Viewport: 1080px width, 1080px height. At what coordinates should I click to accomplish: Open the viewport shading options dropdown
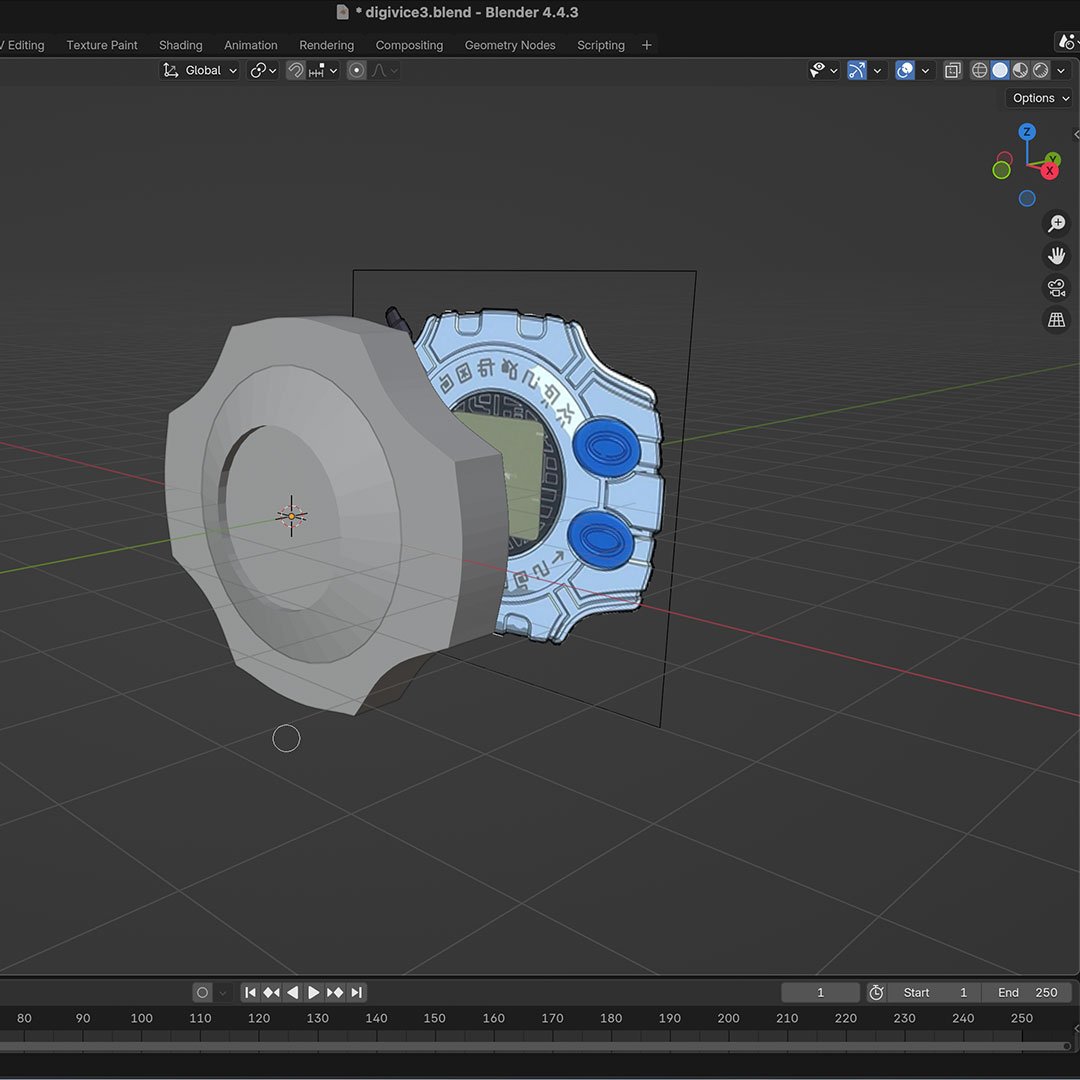click(x=1061, y=70)
